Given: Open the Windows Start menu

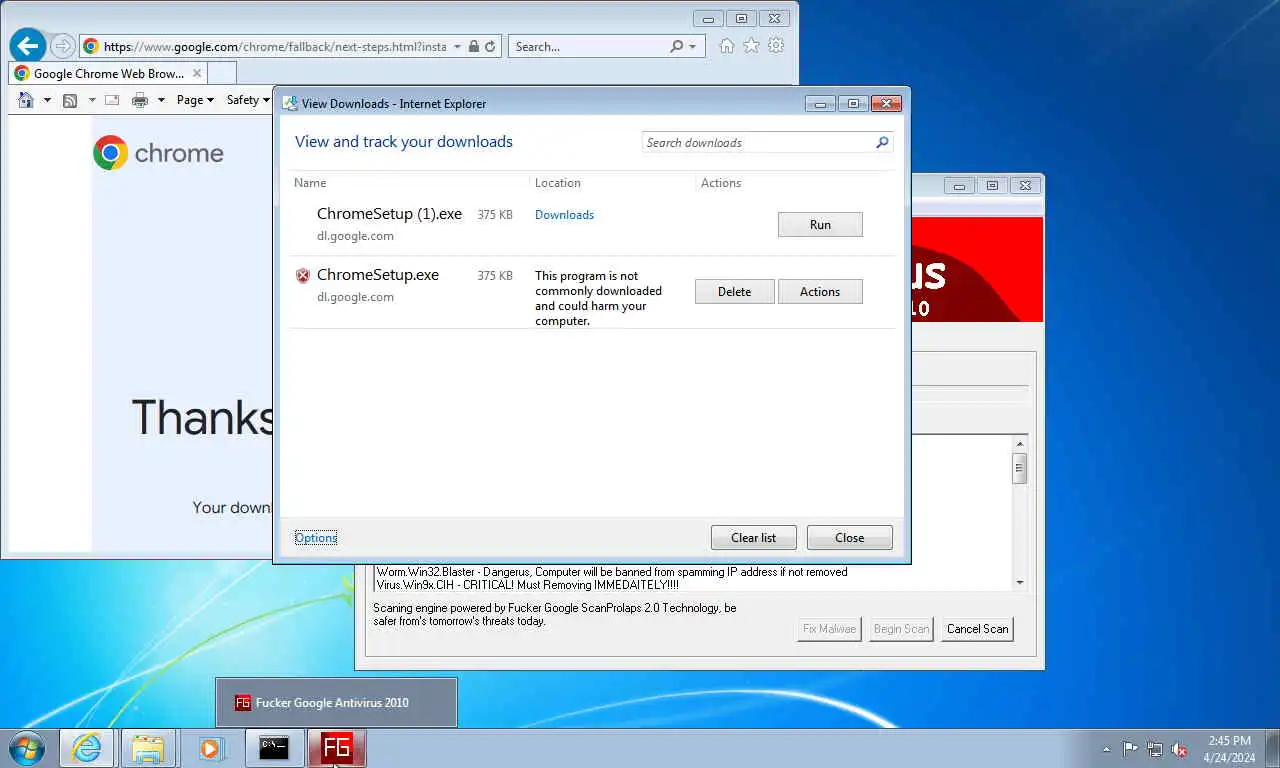Looking at the screenshot, I should pyautogui.click(x=27, y=748).
